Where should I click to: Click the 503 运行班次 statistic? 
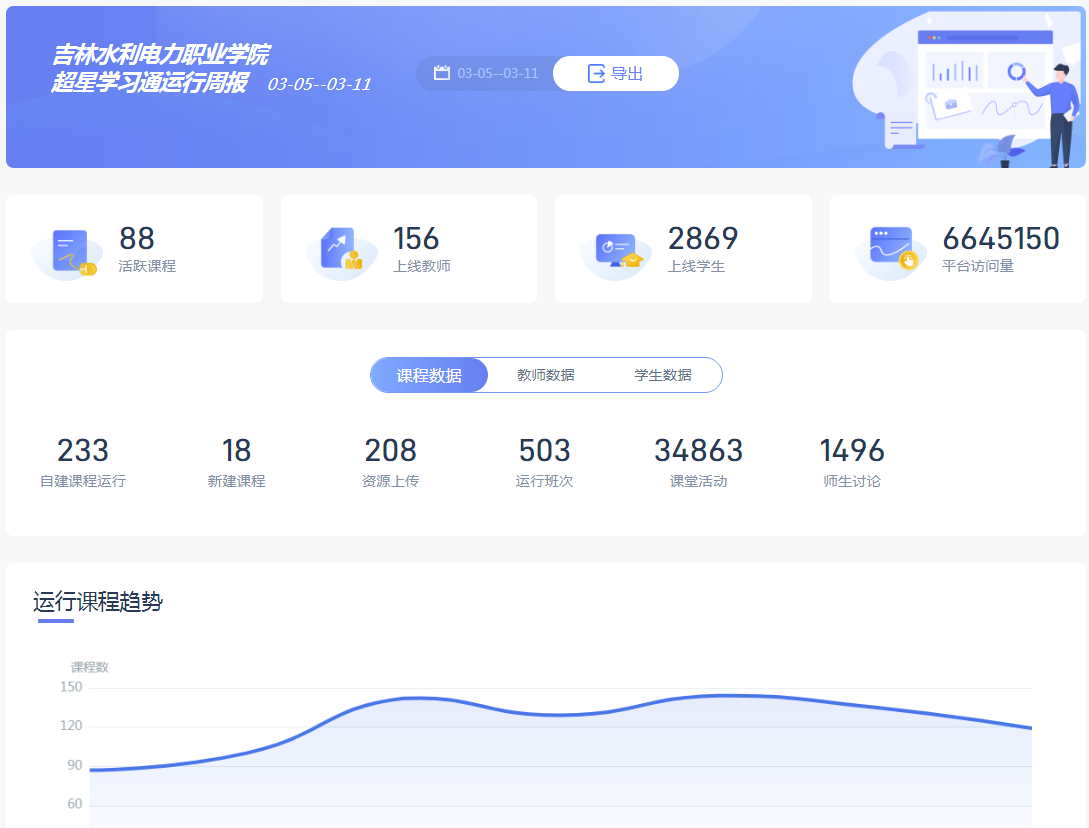pyautogui.click(x=544, y=462)
